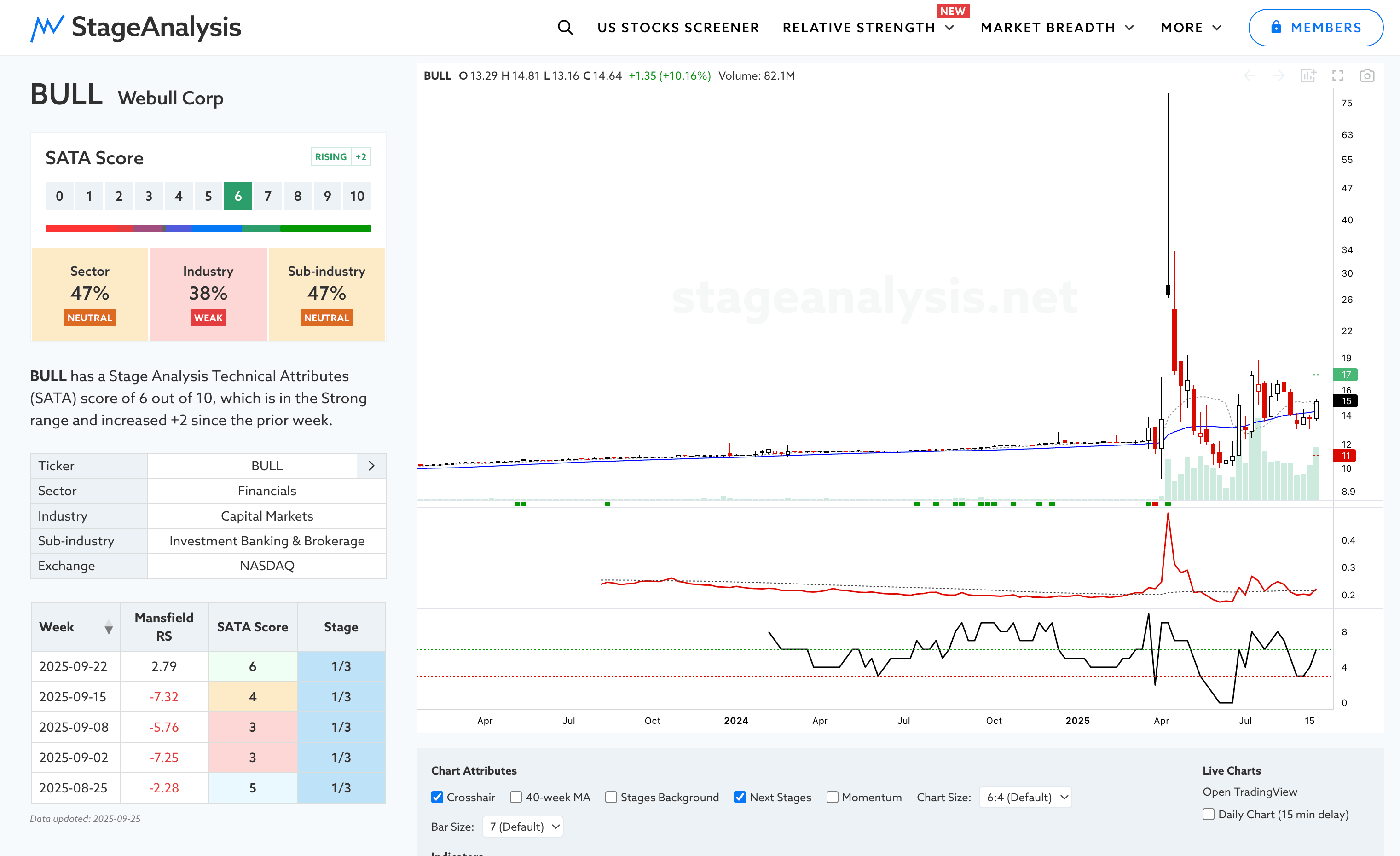This screenshot has height=856, width=1400.
Task: Click Mansfield RS value -7.25
Action: coord(164,758)
